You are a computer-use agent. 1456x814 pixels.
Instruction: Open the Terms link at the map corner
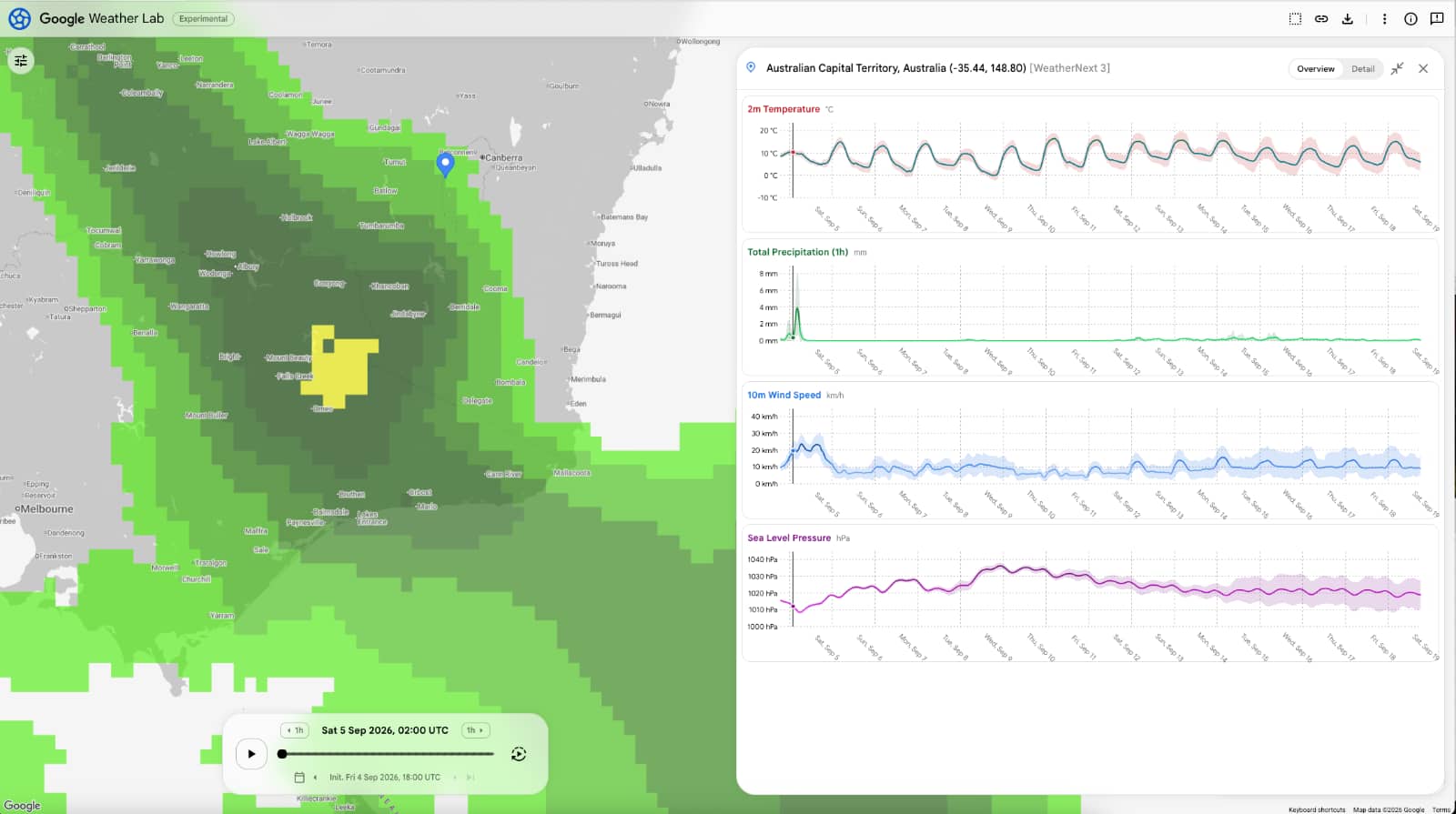1441,809
